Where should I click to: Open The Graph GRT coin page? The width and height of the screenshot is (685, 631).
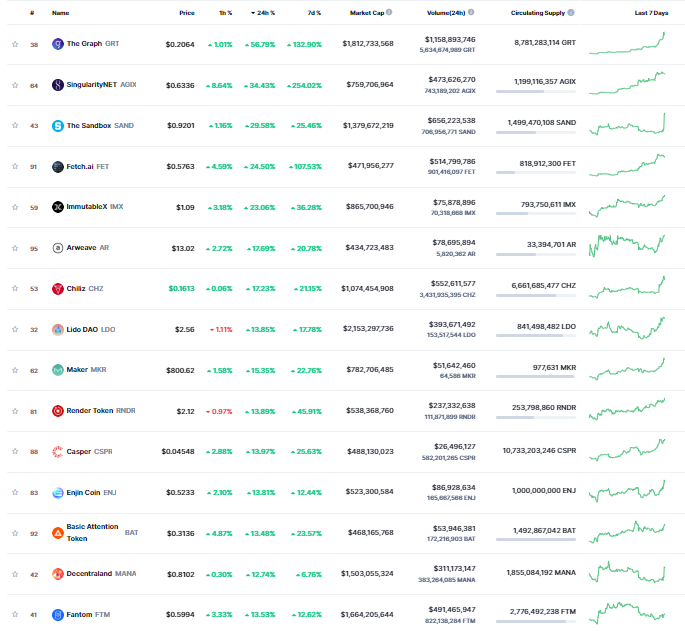[x=93, y=44]
